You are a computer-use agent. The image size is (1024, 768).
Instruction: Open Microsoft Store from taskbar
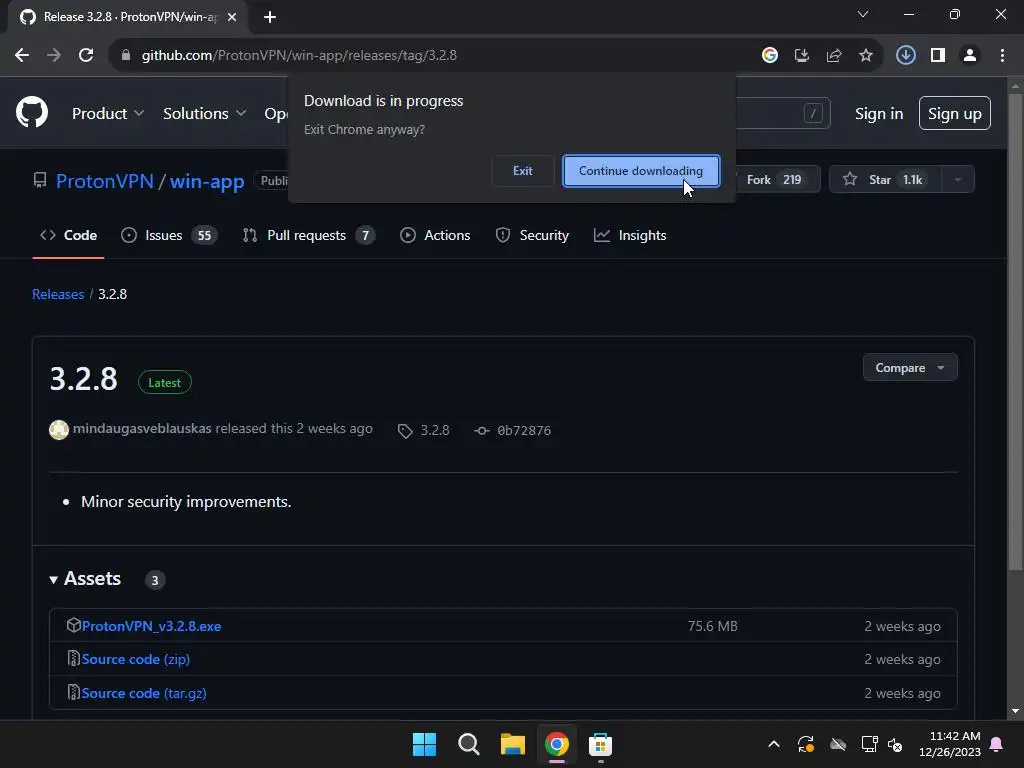[x=600, y=744]
